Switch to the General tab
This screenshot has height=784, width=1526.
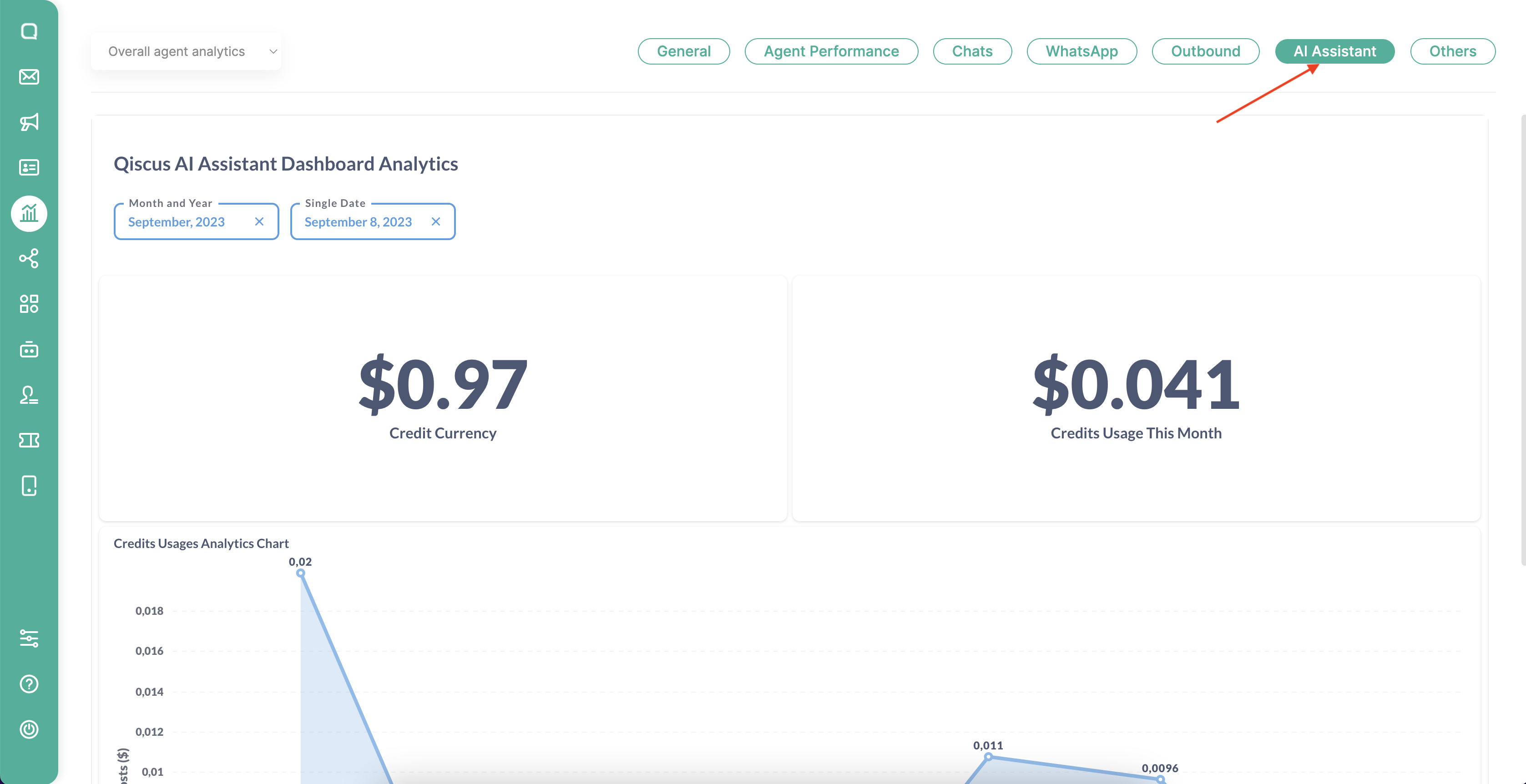coord(684,51)
